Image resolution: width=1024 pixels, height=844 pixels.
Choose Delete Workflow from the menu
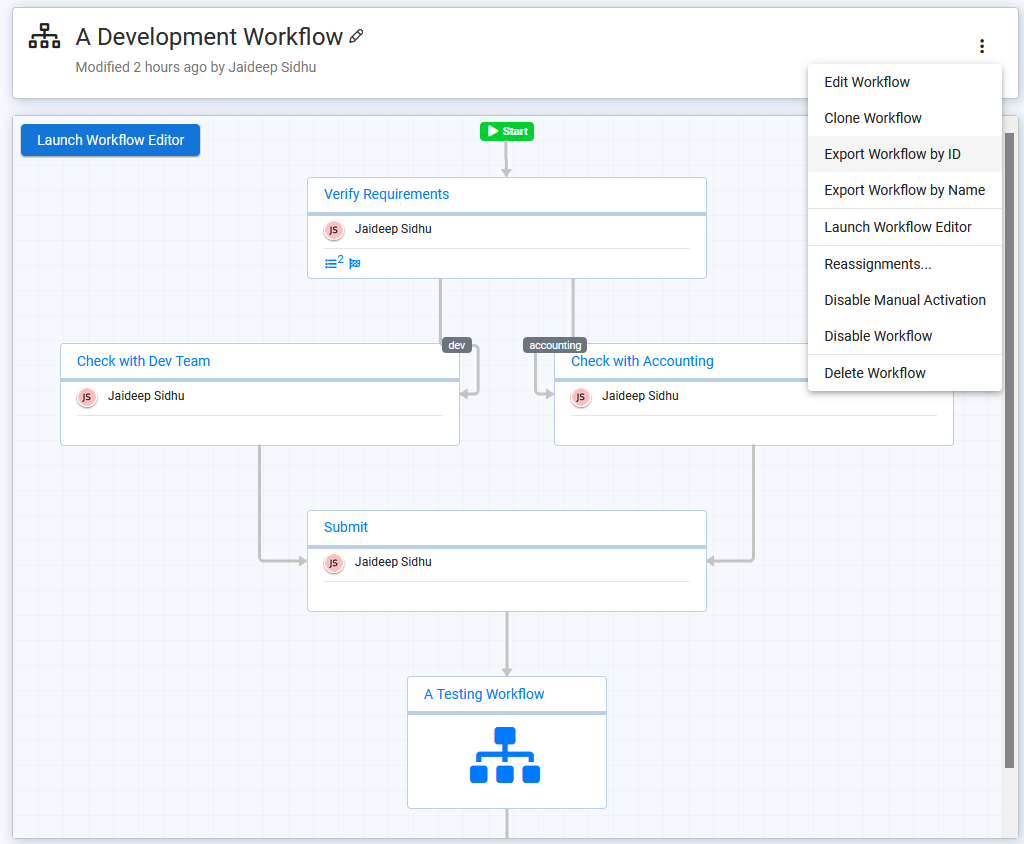904,373
